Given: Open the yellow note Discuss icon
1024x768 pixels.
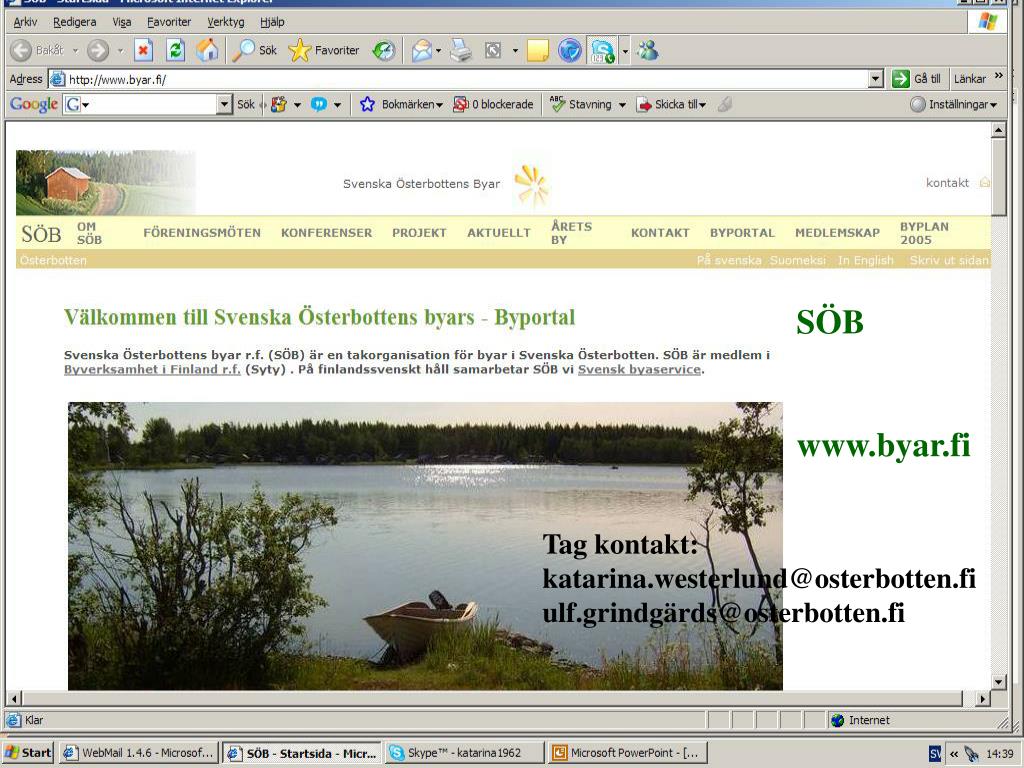Looking at the screenshot, I should [x=537, y=50].
